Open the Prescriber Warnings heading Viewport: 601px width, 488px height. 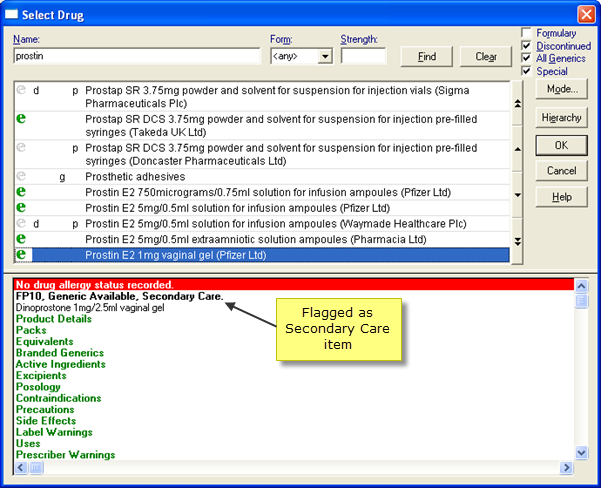pyautogui.click(x=65, y=455)
